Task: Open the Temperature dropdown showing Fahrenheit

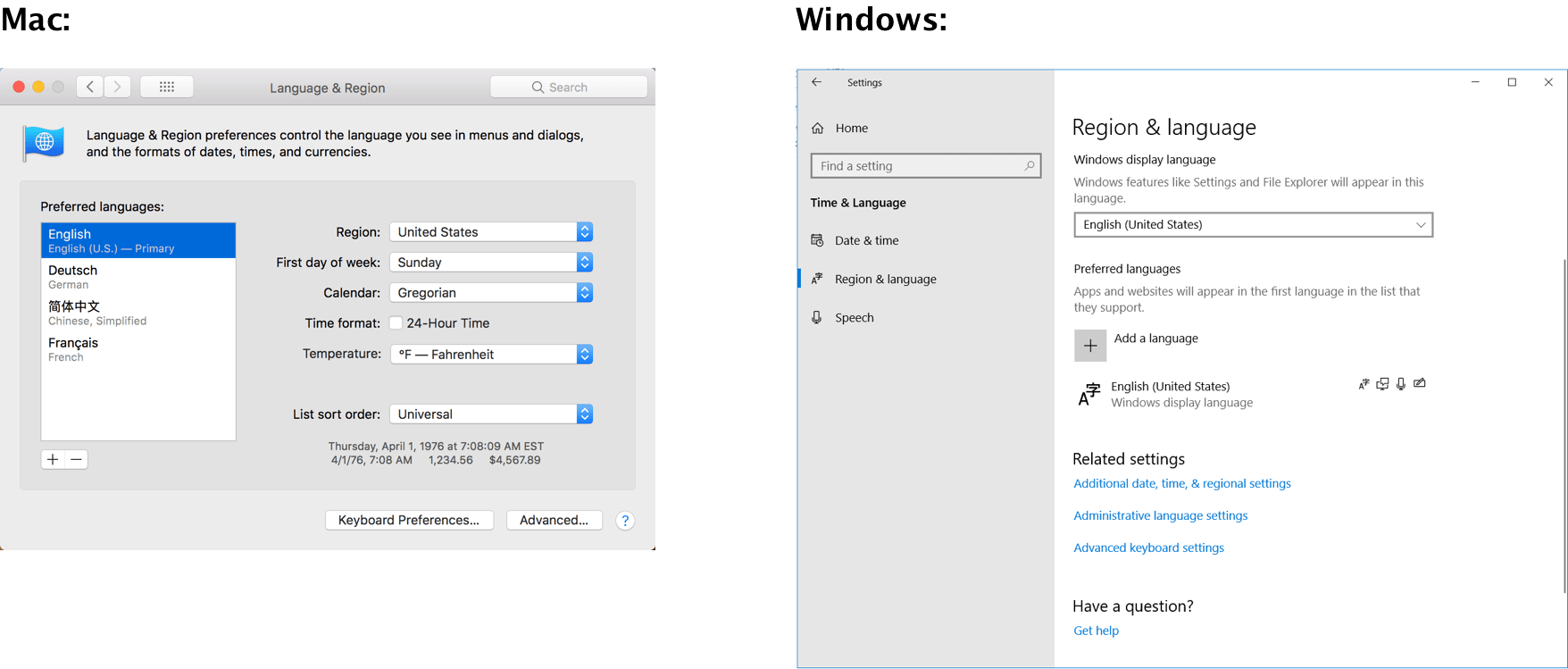Action: click(491, 355)
